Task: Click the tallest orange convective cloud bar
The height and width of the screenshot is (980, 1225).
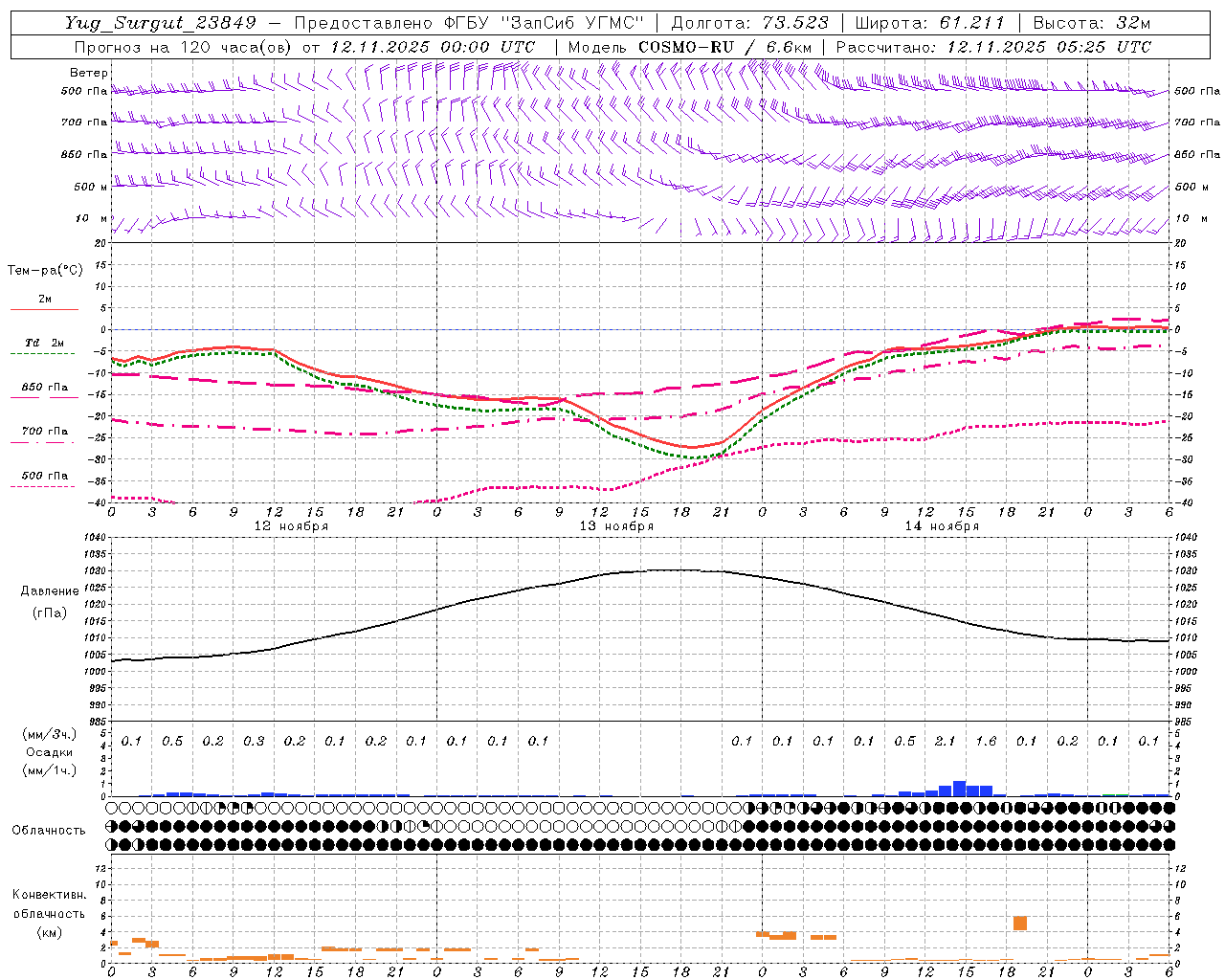Action: (x=1020, y=924)
